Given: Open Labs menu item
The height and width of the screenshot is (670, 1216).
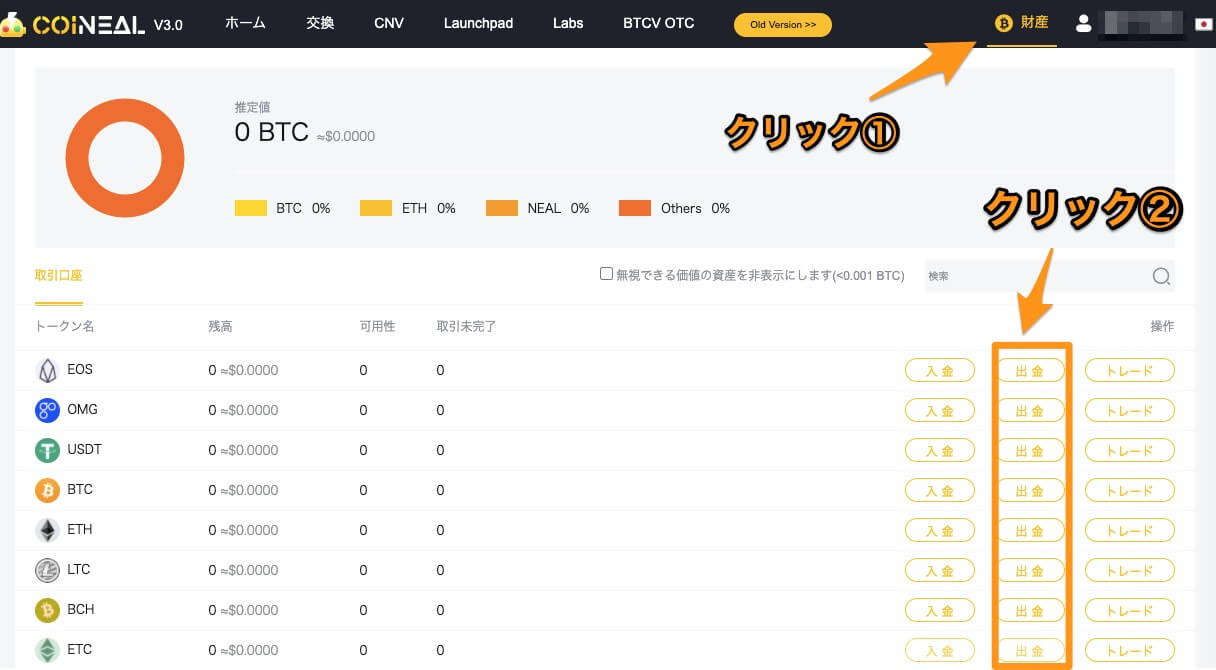Looking at the screenshot, I should click(568, 23).
